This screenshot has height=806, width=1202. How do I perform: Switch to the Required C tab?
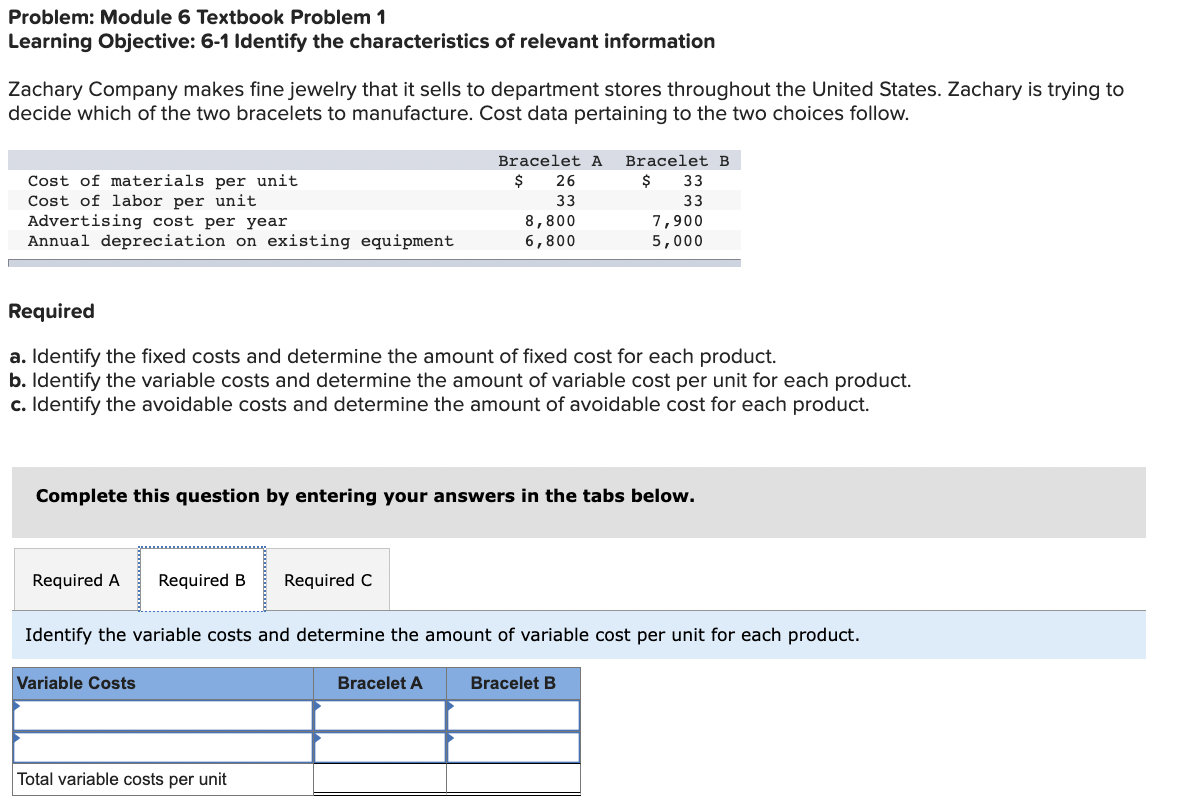[327, 580]
